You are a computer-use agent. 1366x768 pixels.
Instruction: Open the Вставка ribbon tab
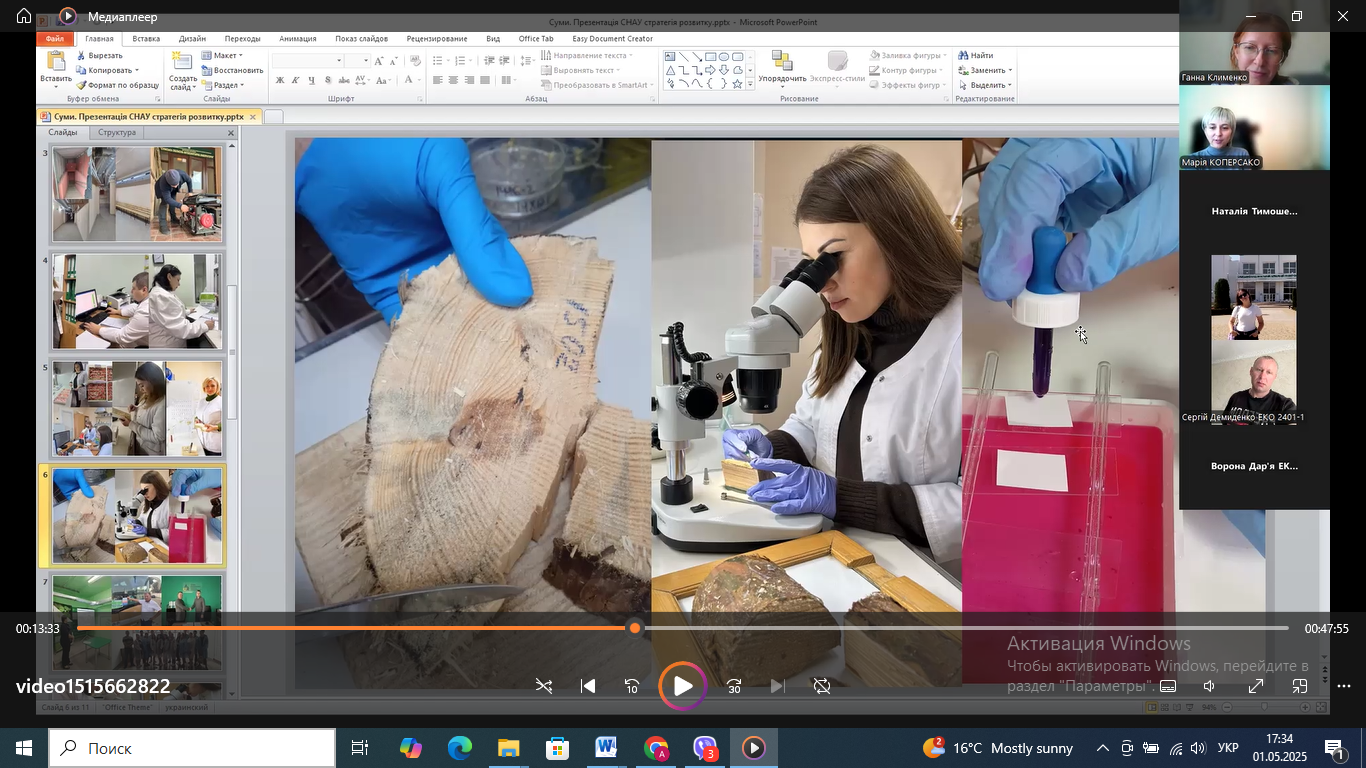click(x=146, y=39)
